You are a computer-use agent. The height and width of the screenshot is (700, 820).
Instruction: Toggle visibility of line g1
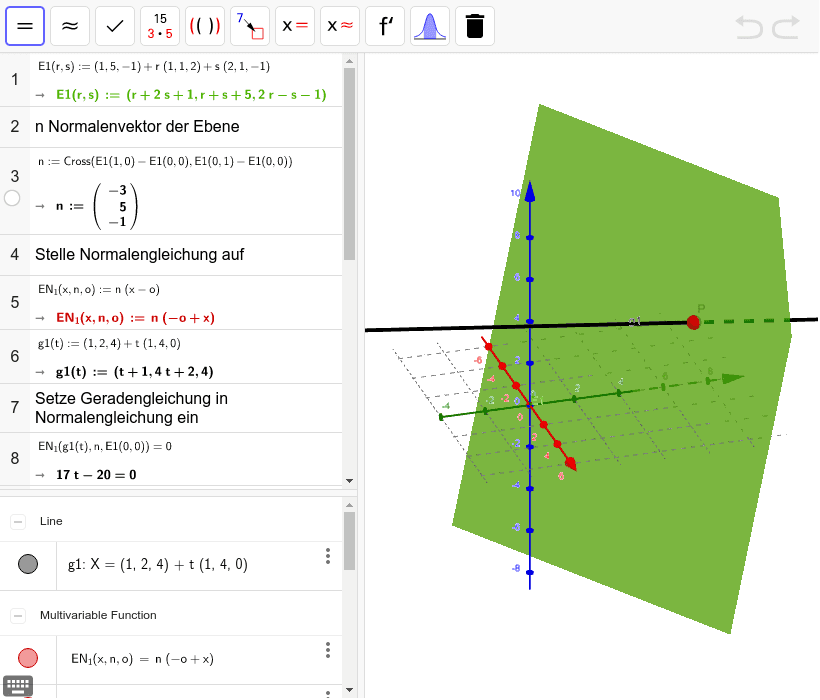(x=28, y=564)
